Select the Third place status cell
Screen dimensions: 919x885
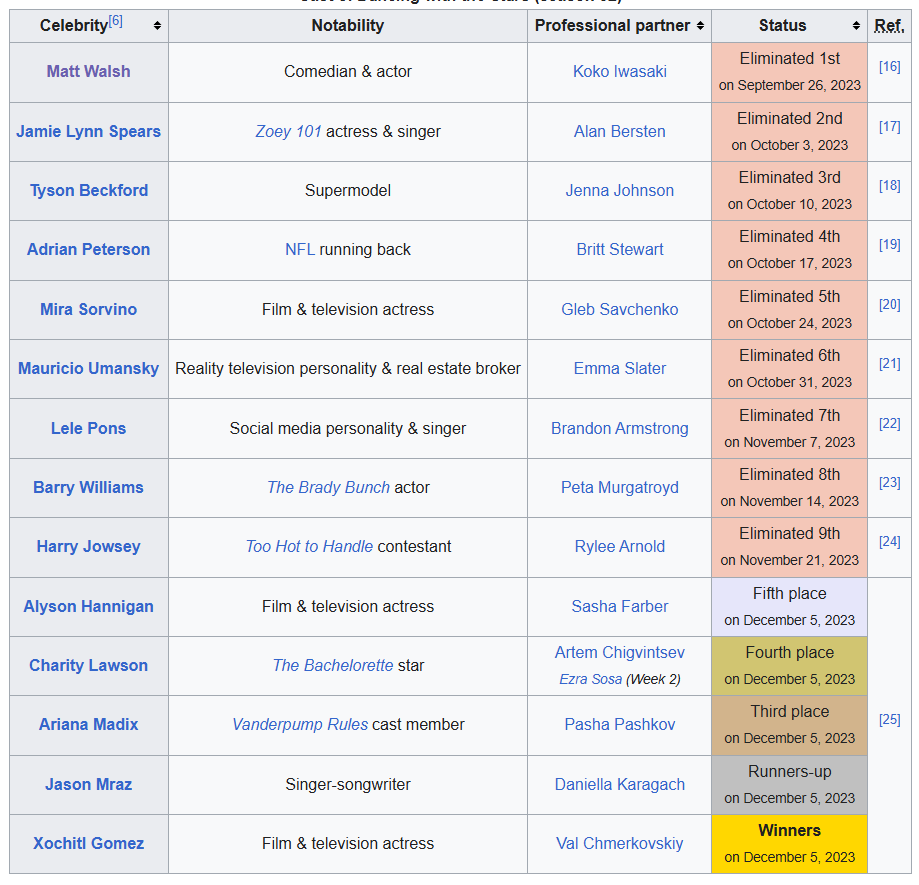pyautogui.click(x=789, y=725)
